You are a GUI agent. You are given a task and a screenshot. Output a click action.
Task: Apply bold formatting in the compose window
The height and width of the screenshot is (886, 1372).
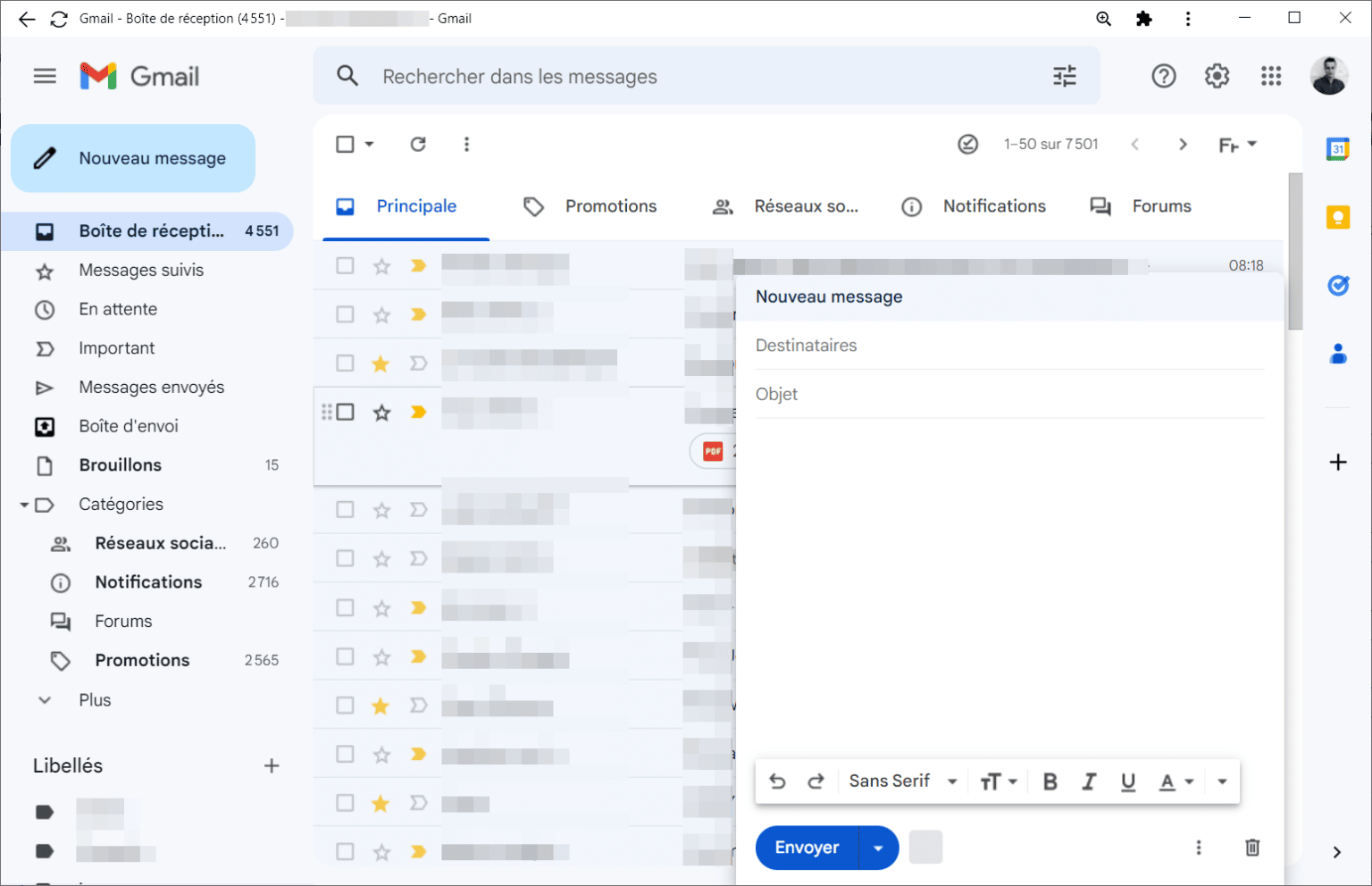coord(1050,781)
